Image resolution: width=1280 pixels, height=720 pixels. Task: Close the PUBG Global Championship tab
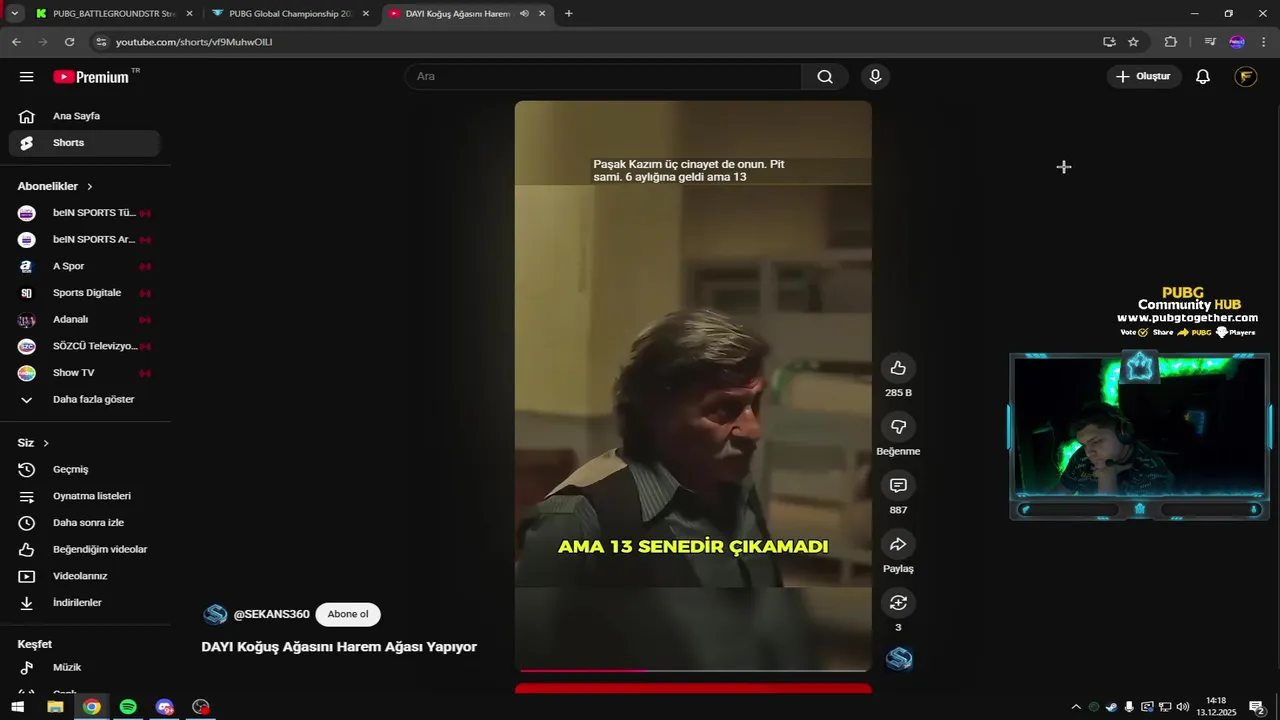tap(366, 14)
